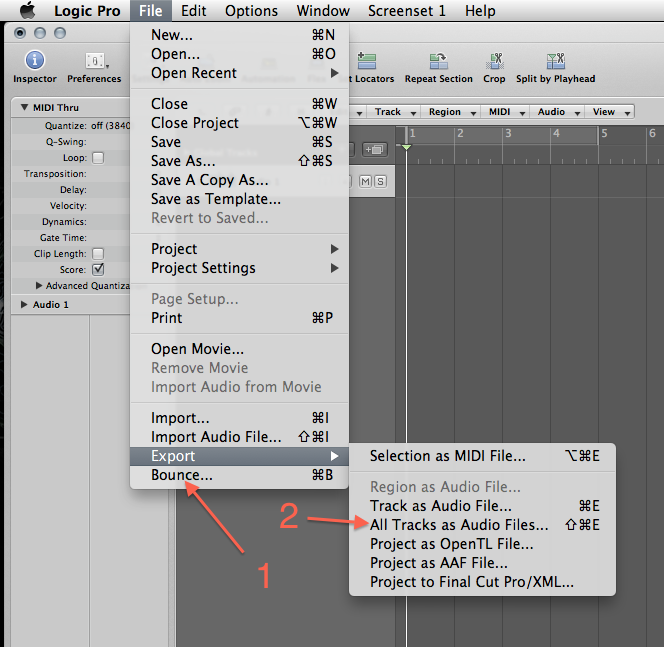Click Import menu item
The image size is (664, 647).
[x=239, y=418]
